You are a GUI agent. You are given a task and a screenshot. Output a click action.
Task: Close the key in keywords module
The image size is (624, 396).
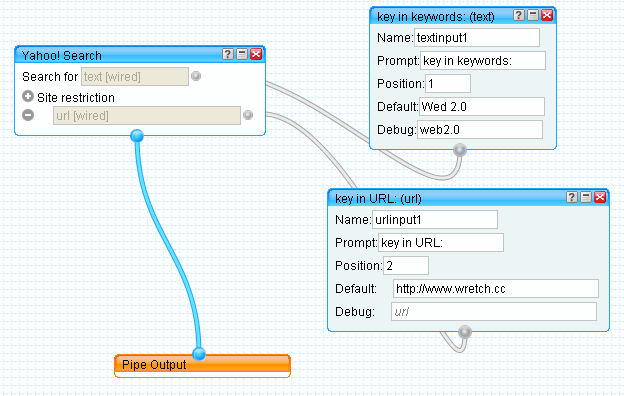click(x=547, y=15)
